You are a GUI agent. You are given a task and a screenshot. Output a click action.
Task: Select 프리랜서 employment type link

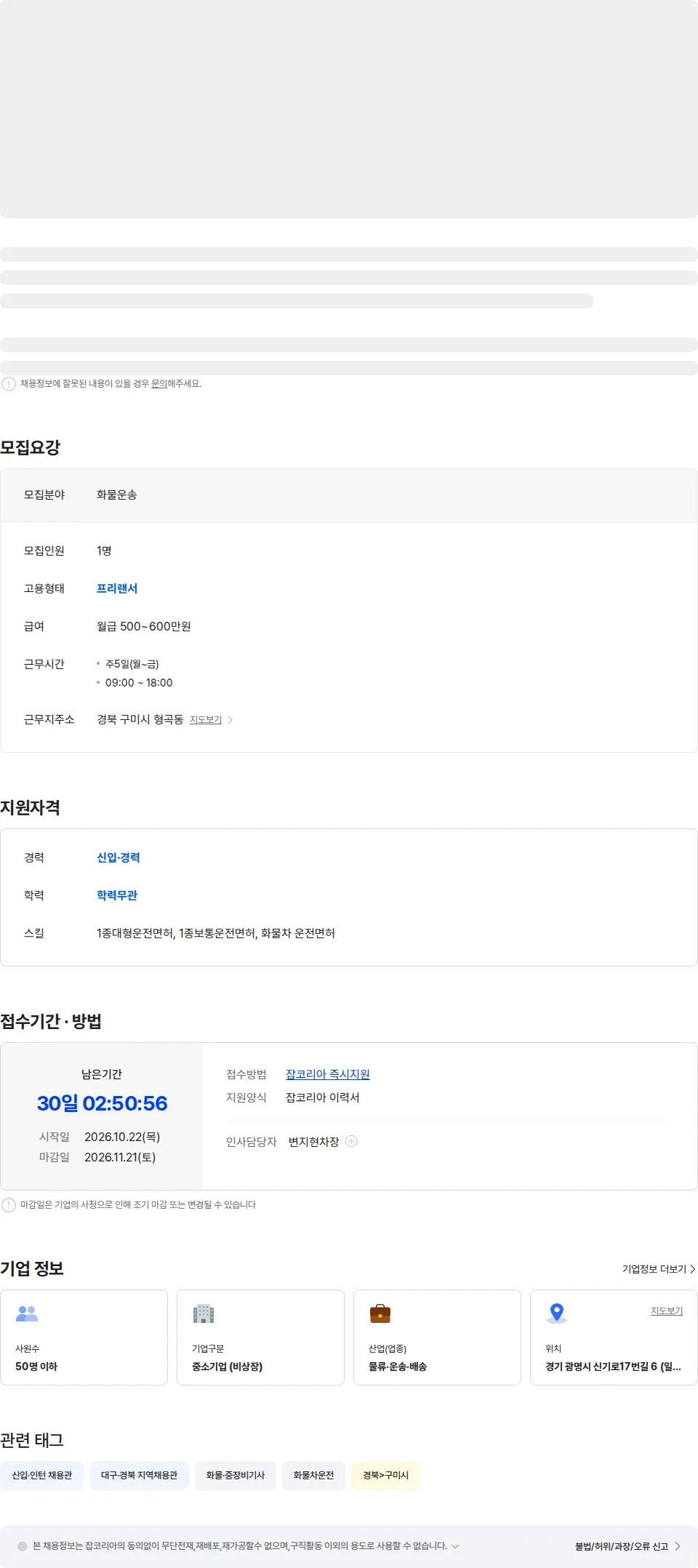(x=117, y=588)
